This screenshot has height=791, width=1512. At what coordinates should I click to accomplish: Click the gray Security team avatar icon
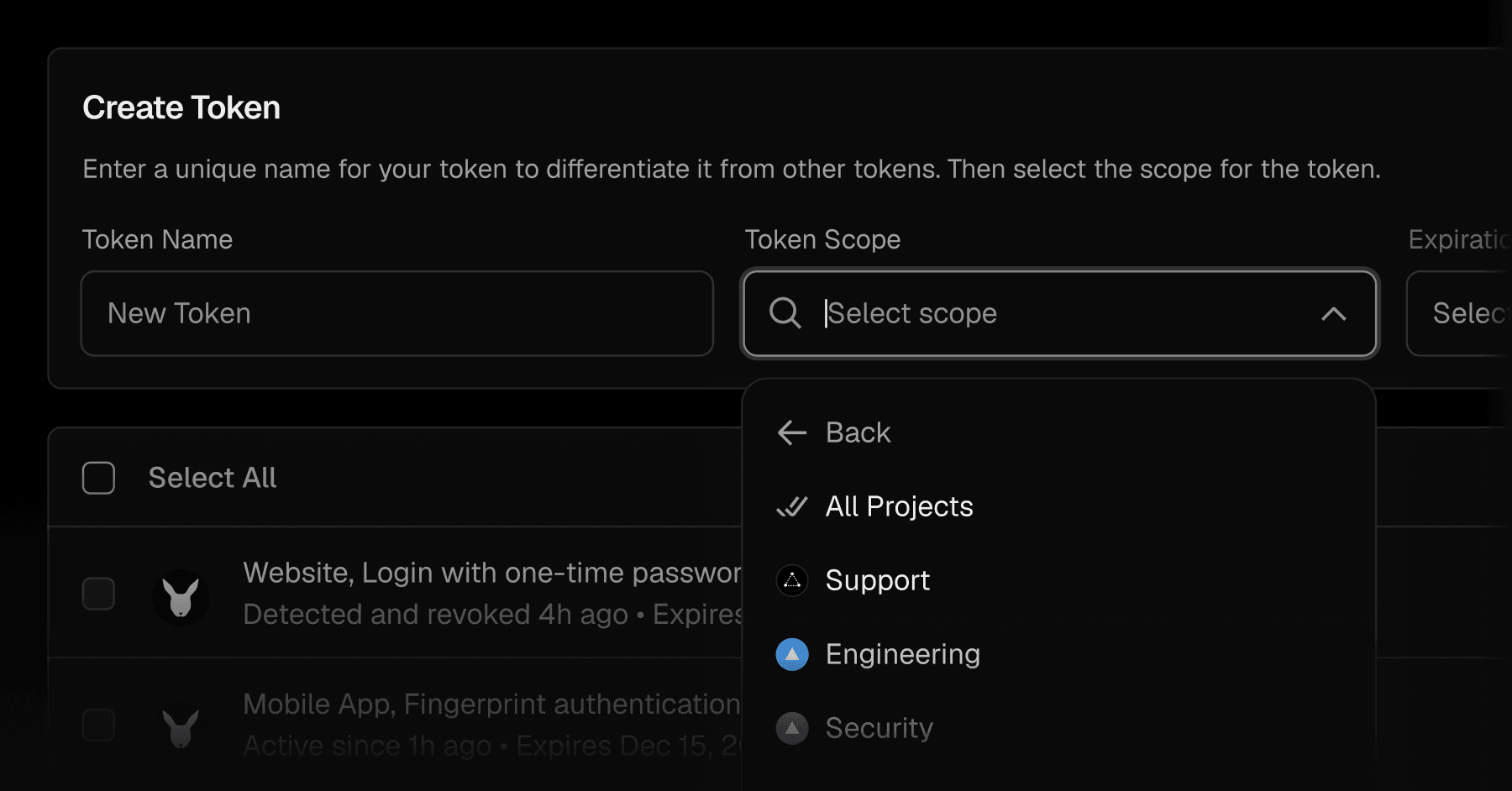[791, 728]
